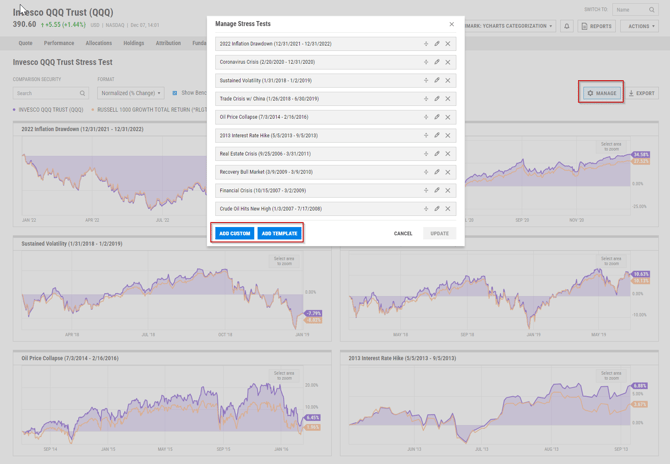This screenshot has height=464, width=670.
Task: Toggle the Show Benchmark checkbox
Action: click(x=175, y=93)
